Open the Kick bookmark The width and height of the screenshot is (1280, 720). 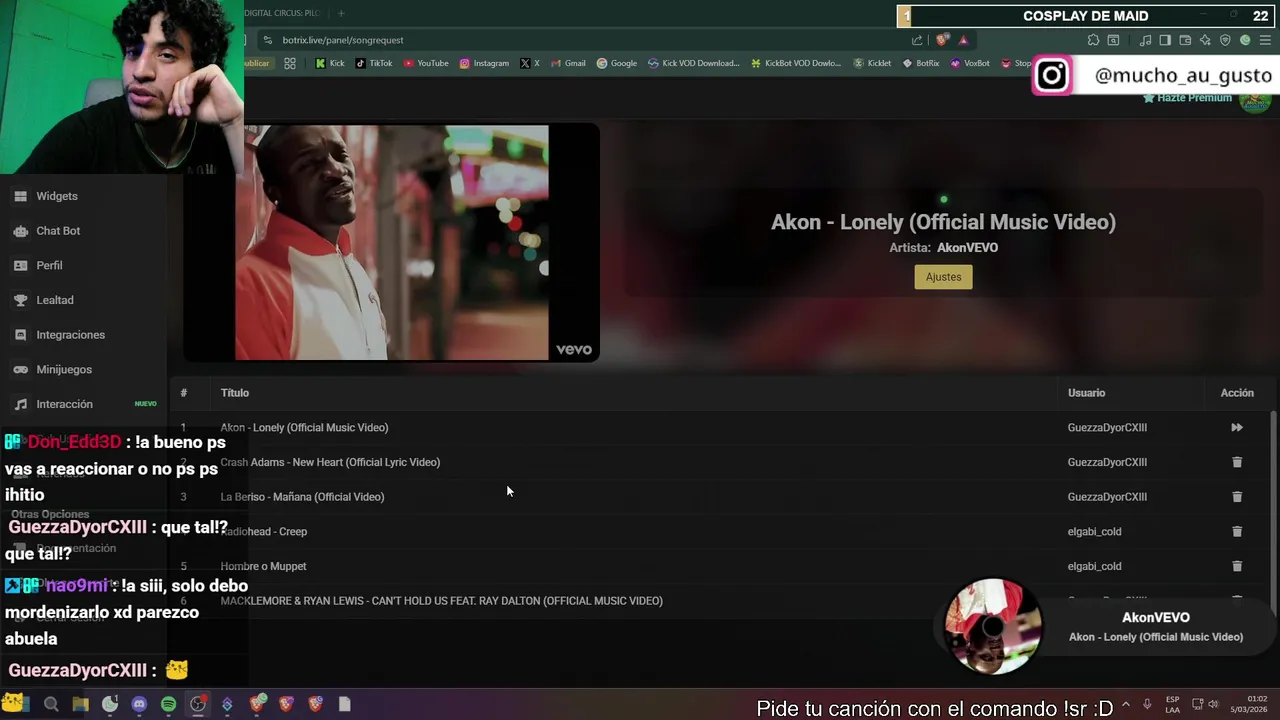[329, 63]
